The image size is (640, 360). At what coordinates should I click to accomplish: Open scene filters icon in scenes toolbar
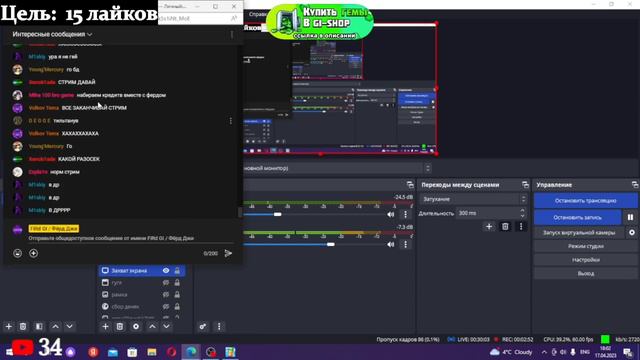(x=39, y=327)
